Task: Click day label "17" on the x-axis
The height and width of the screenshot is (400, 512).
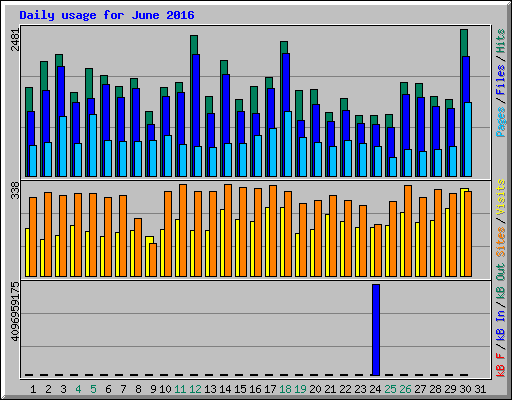Action: coord(270,389)
